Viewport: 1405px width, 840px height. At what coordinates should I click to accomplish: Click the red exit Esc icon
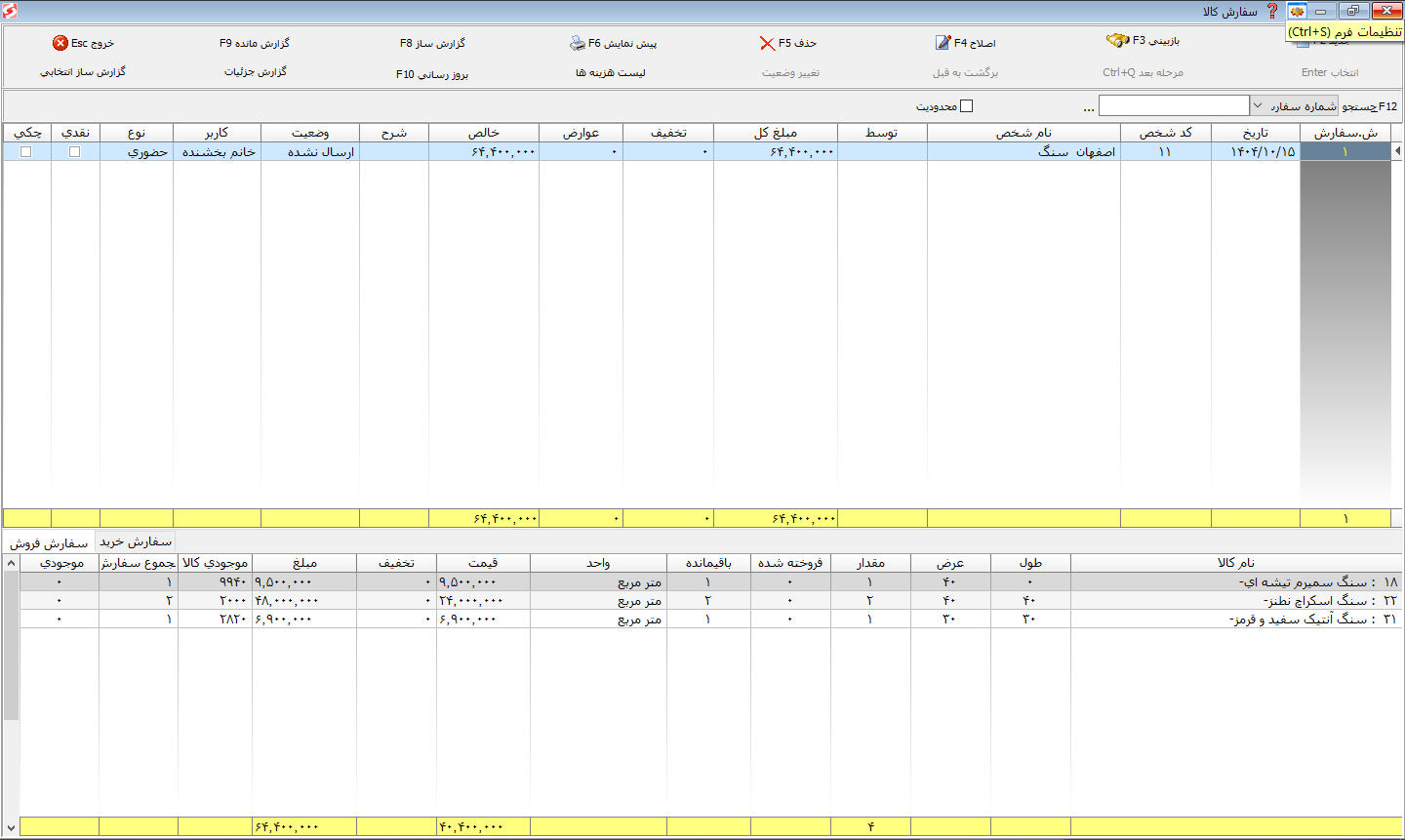(x=60, y=43)
